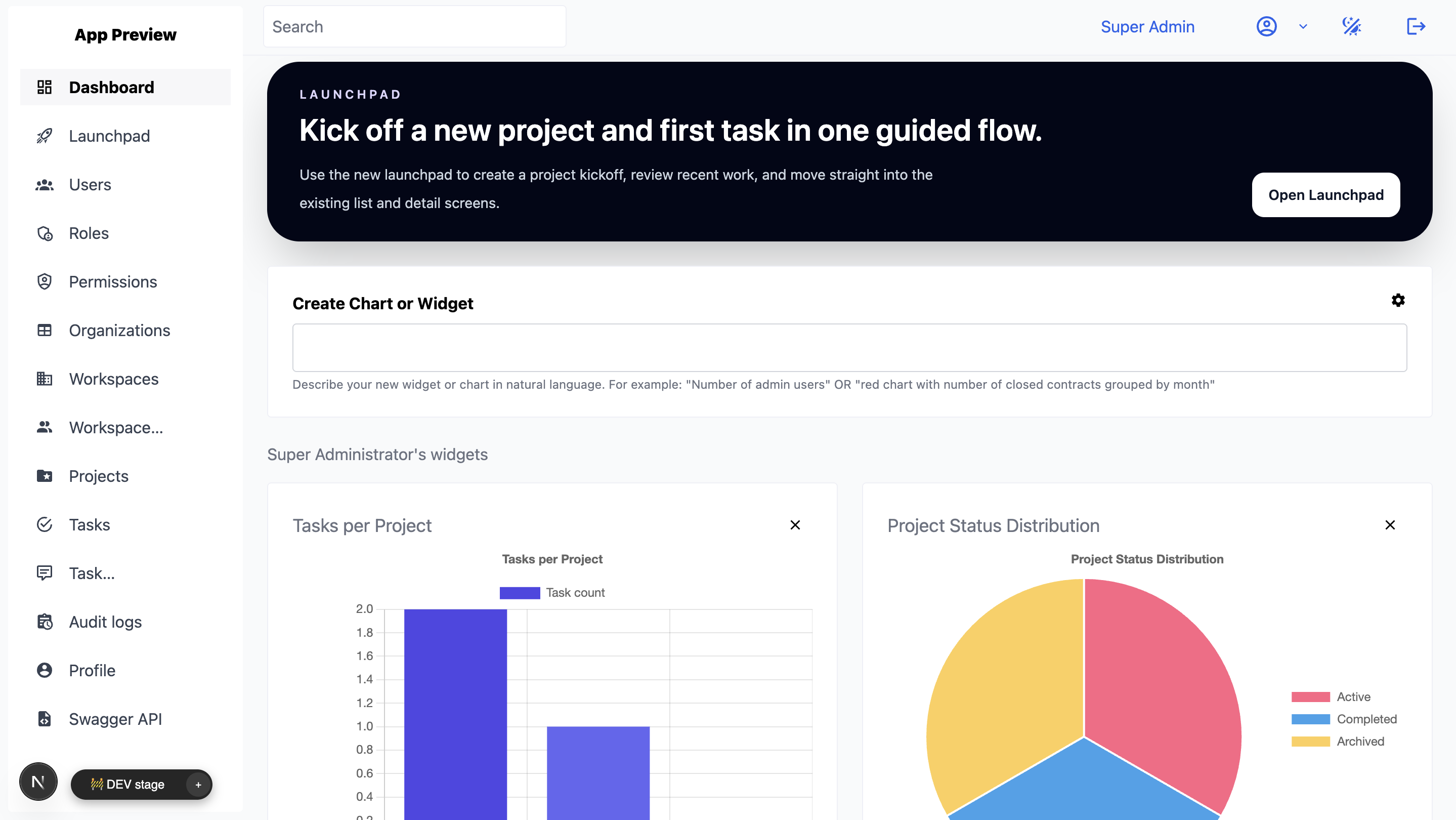Click the logout arrow icon

coord(1416,27)
